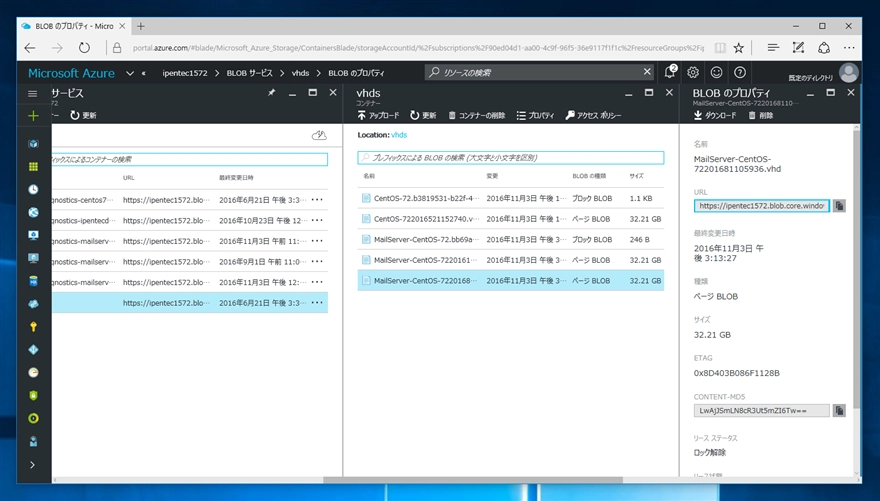880x501 pixels.
Task: Select the CentOS-72.b3819531 blob row
Action: point(511,198)
